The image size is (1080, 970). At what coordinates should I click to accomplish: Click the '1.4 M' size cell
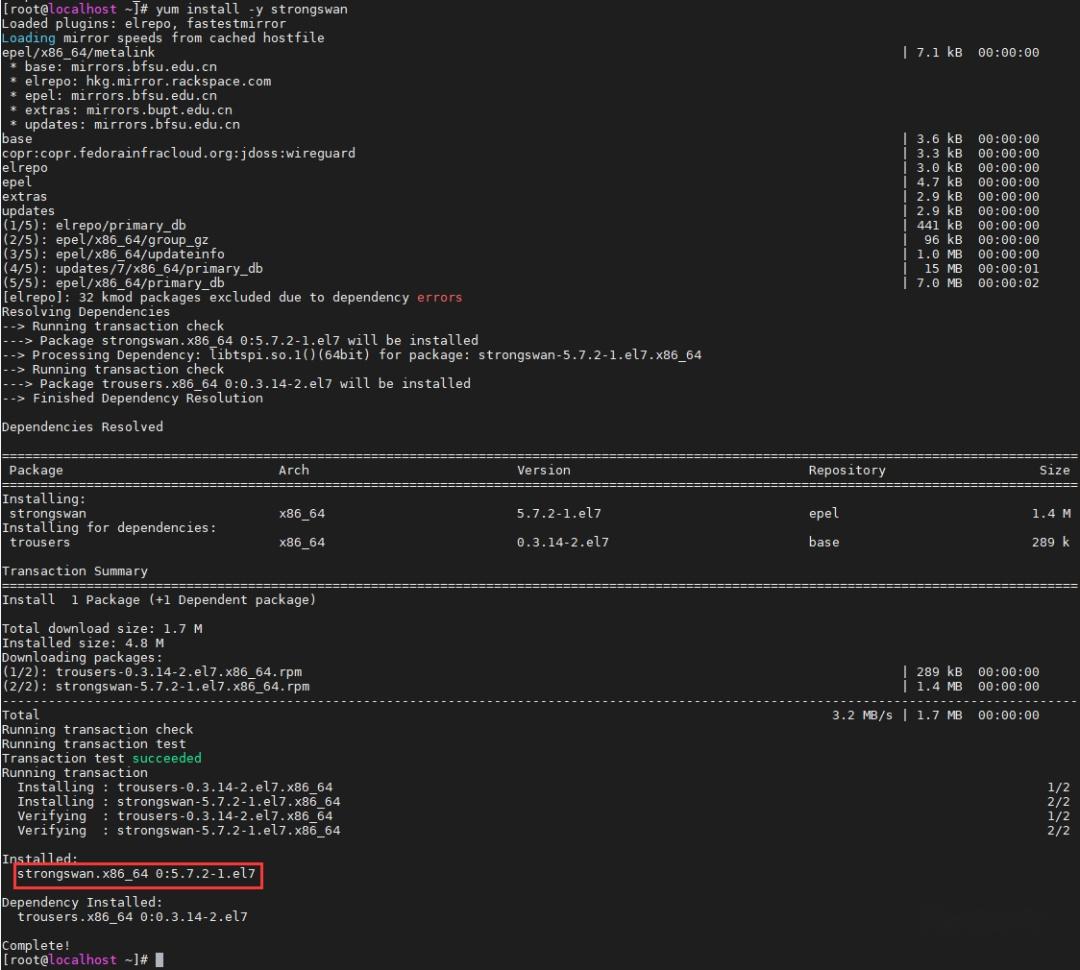click(x=1051, y=513)
